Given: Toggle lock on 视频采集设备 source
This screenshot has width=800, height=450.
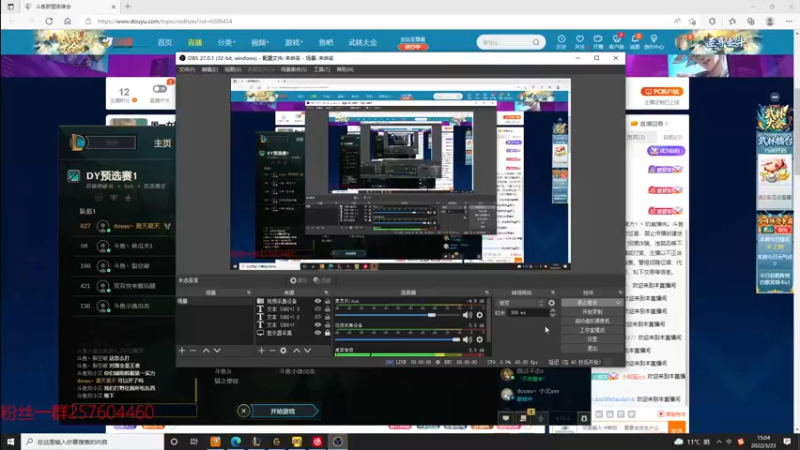Looking at the screenshot, I should click(x=328, y=301).
